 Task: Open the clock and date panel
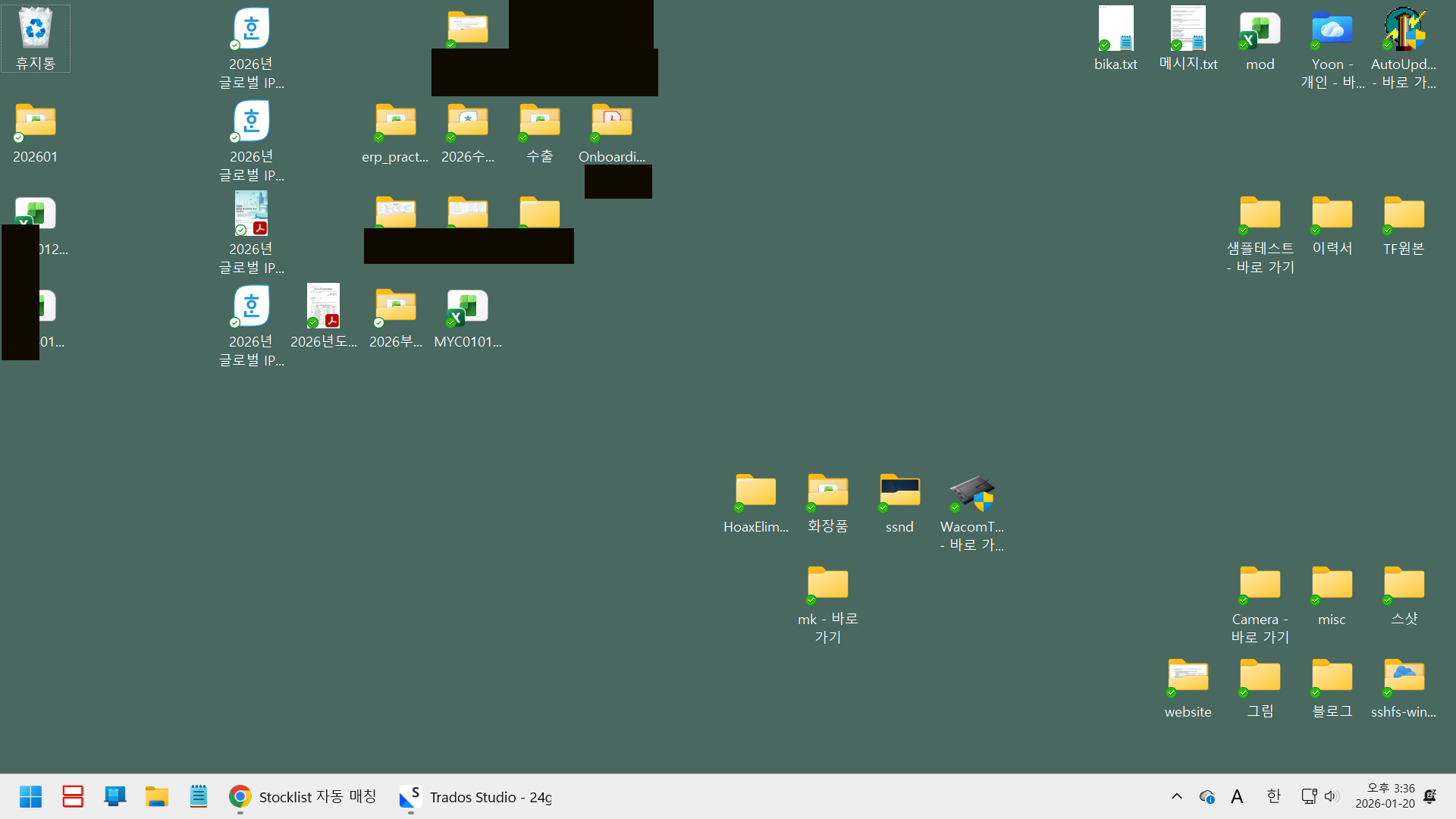(x=1385, y=796)
